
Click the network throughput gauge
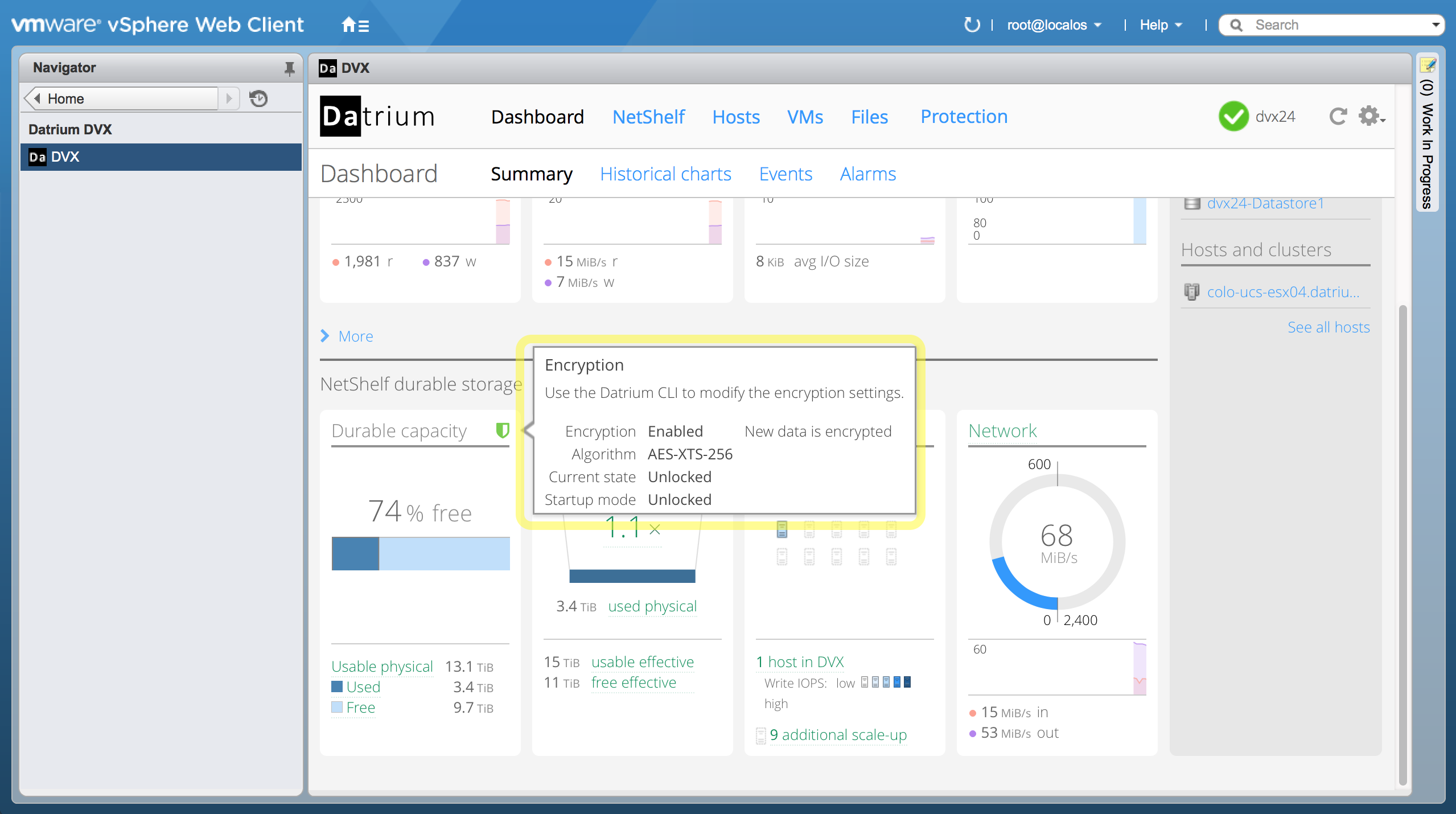(1057, 542)
